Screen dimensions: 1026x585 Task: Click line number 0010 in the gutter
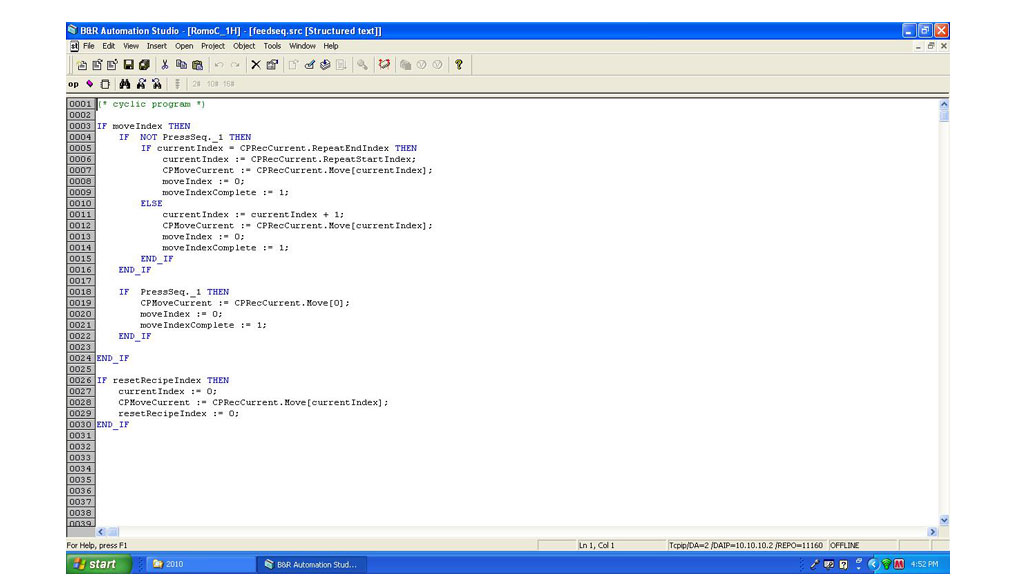80,203
